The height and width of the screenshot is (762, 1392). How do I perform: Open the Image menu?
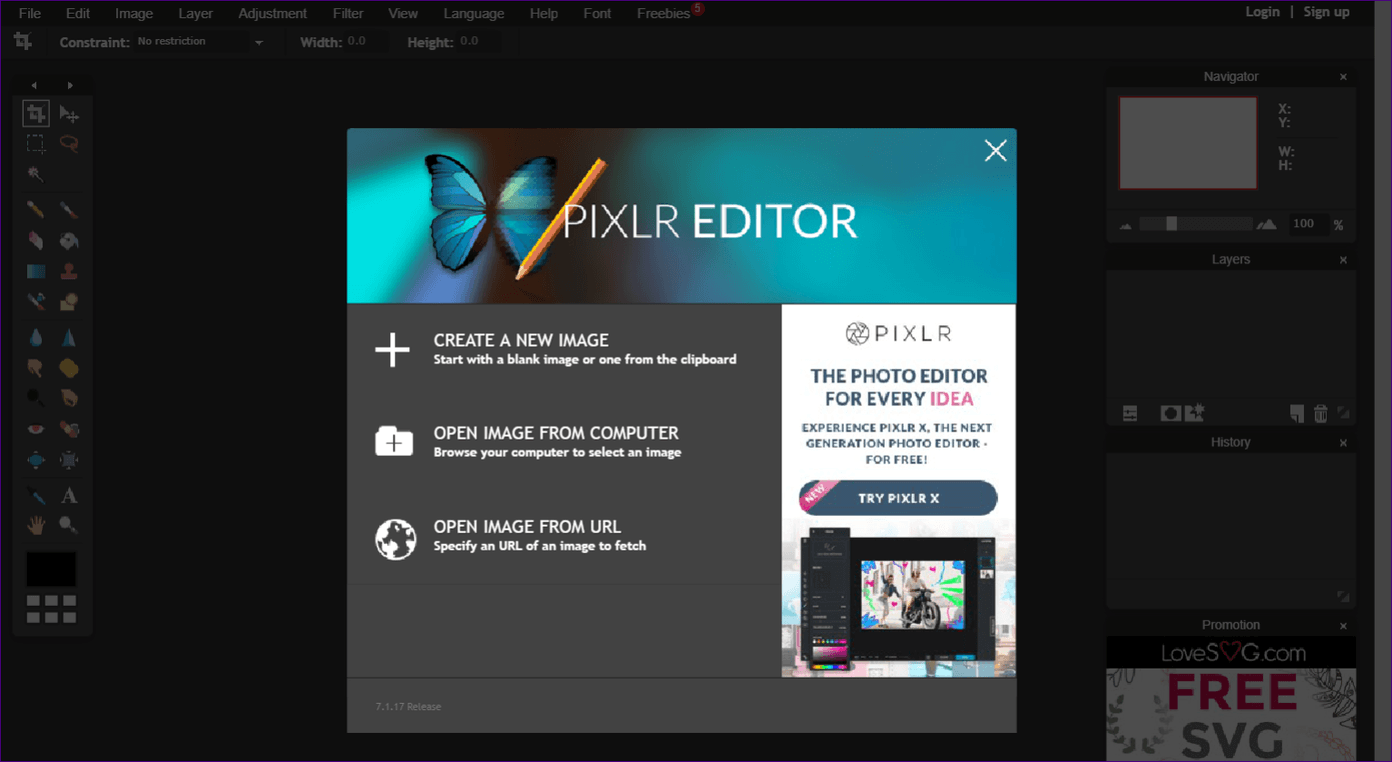[134, 13]
